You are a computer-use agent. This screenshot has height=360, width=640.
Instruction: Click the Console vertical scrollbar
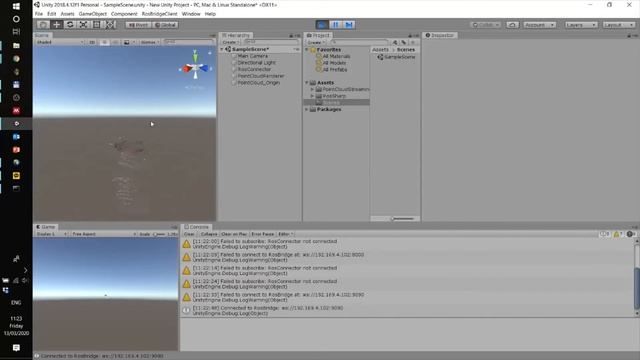(x=637, y=278)
